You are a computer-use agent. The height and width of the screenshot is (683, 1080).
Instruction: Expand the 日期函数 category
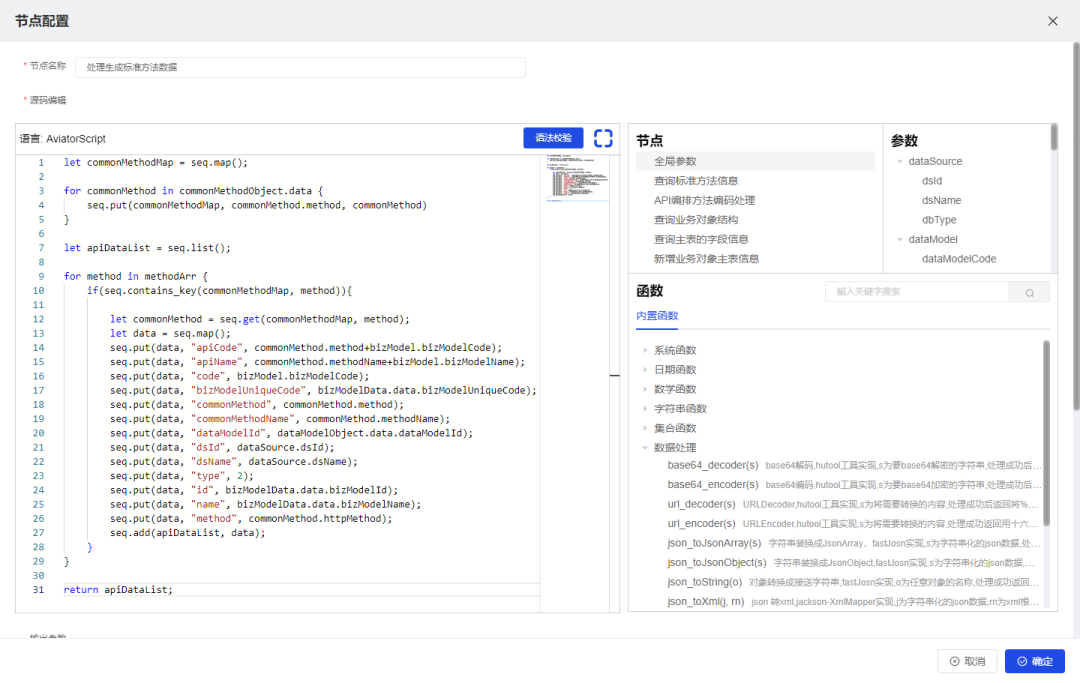pyautogui.click(x=645, y=370)
